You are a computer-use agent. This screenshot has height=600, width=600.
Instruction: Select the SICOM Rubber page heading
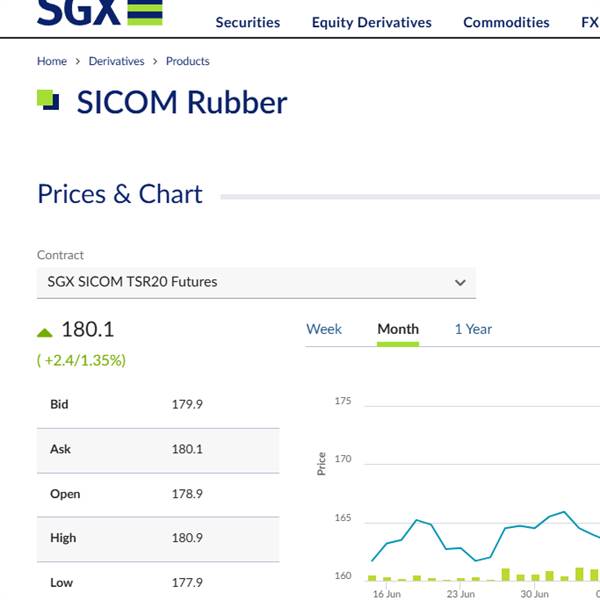coord(182,102)
